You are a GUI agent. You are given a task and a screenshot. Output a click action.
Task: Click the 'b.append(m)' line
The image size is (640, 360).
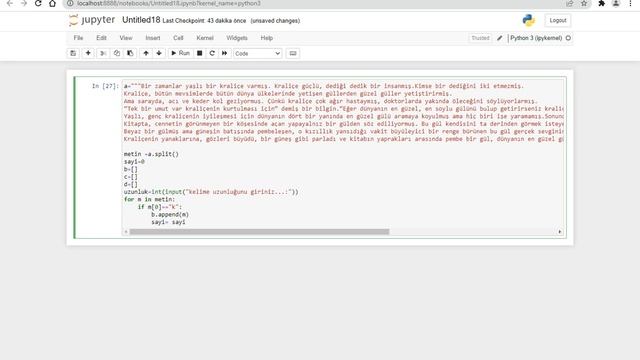[170, 214]
